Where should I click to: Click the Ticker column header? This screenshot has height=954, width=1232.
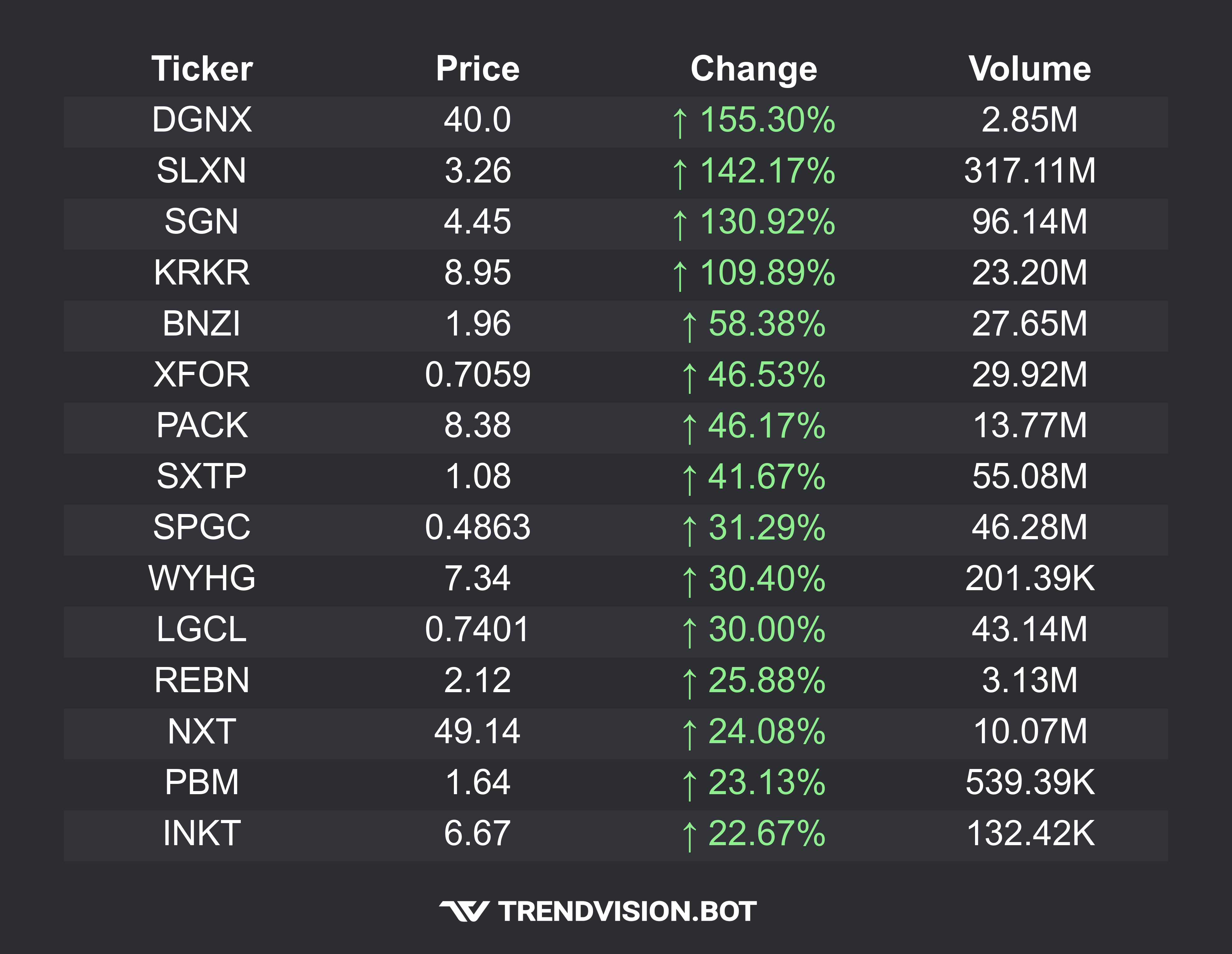click(x=202, y=69)
